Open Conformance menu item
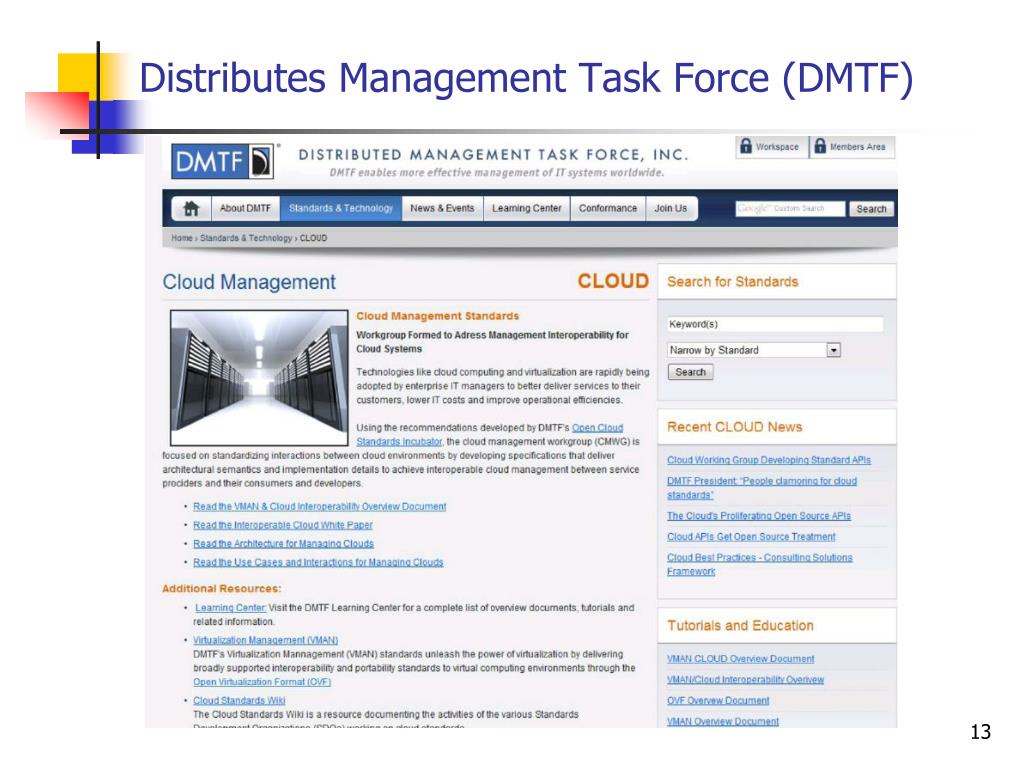Viewport: 1024px width, 768px height. click(x=608, y=208)
